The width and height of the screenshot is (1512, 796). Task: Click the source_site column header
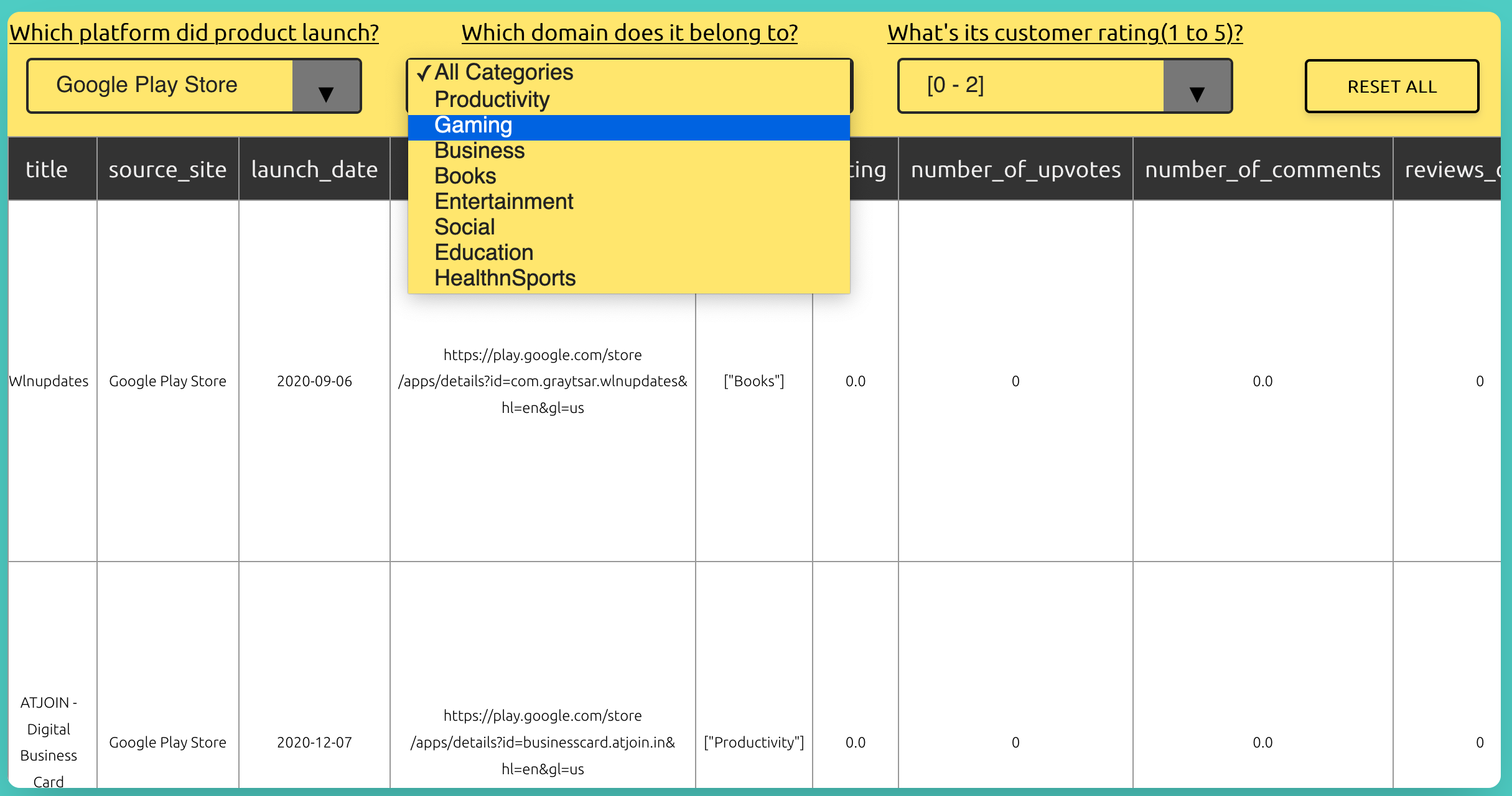[167, 170]
